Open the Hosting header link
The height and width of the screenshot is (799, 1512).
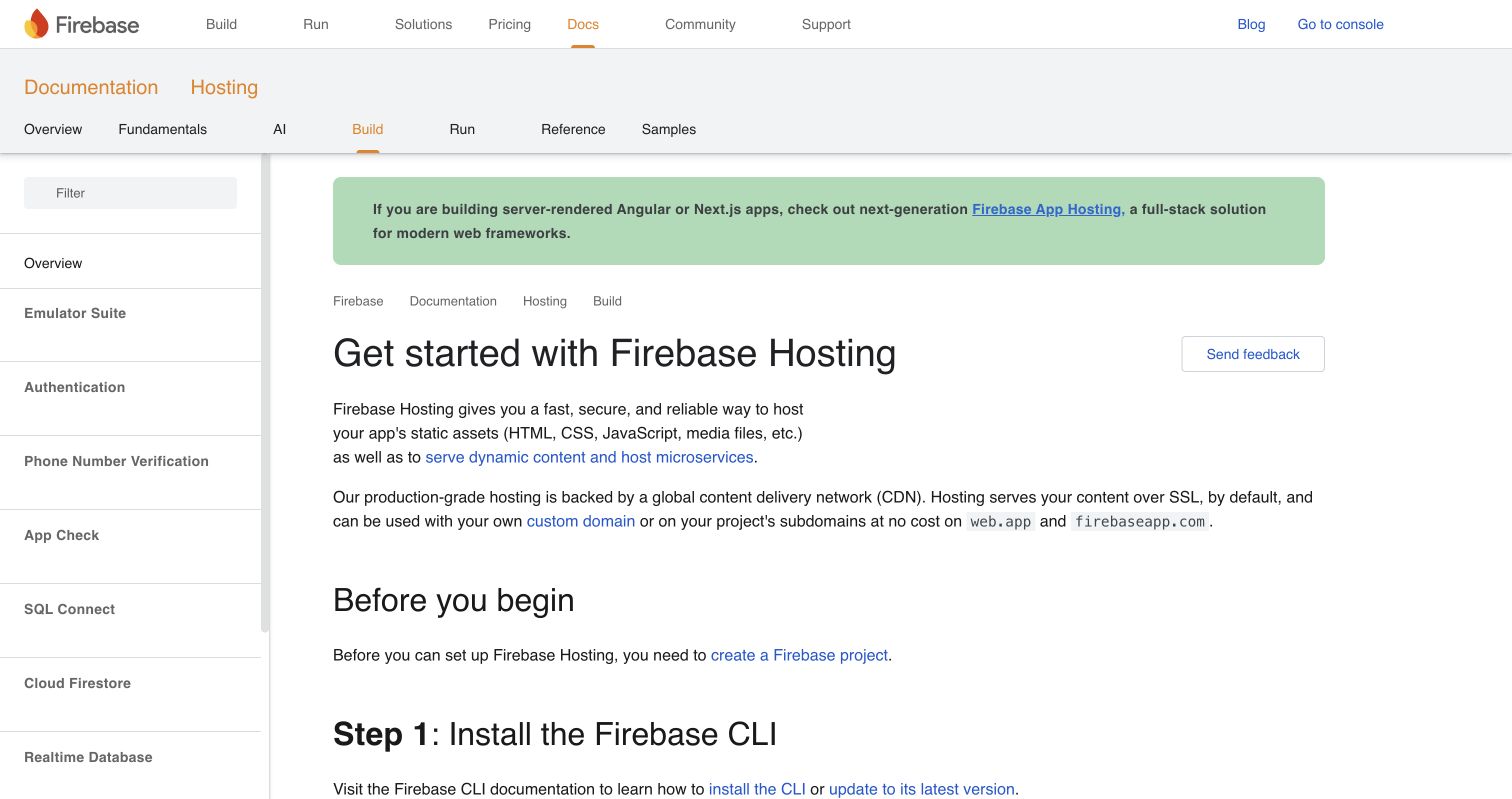coord(224,87)
